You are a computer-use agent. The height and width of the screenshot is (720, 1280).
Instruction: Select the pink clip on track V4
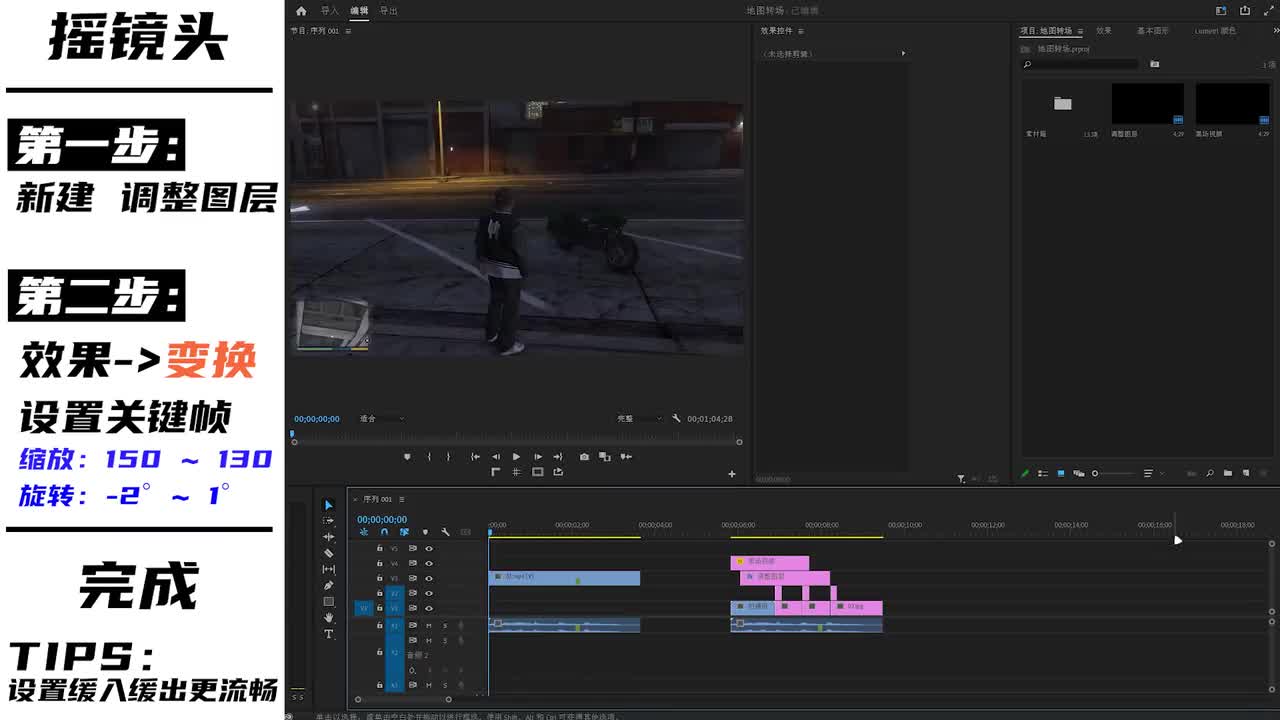tap(770, 563)
